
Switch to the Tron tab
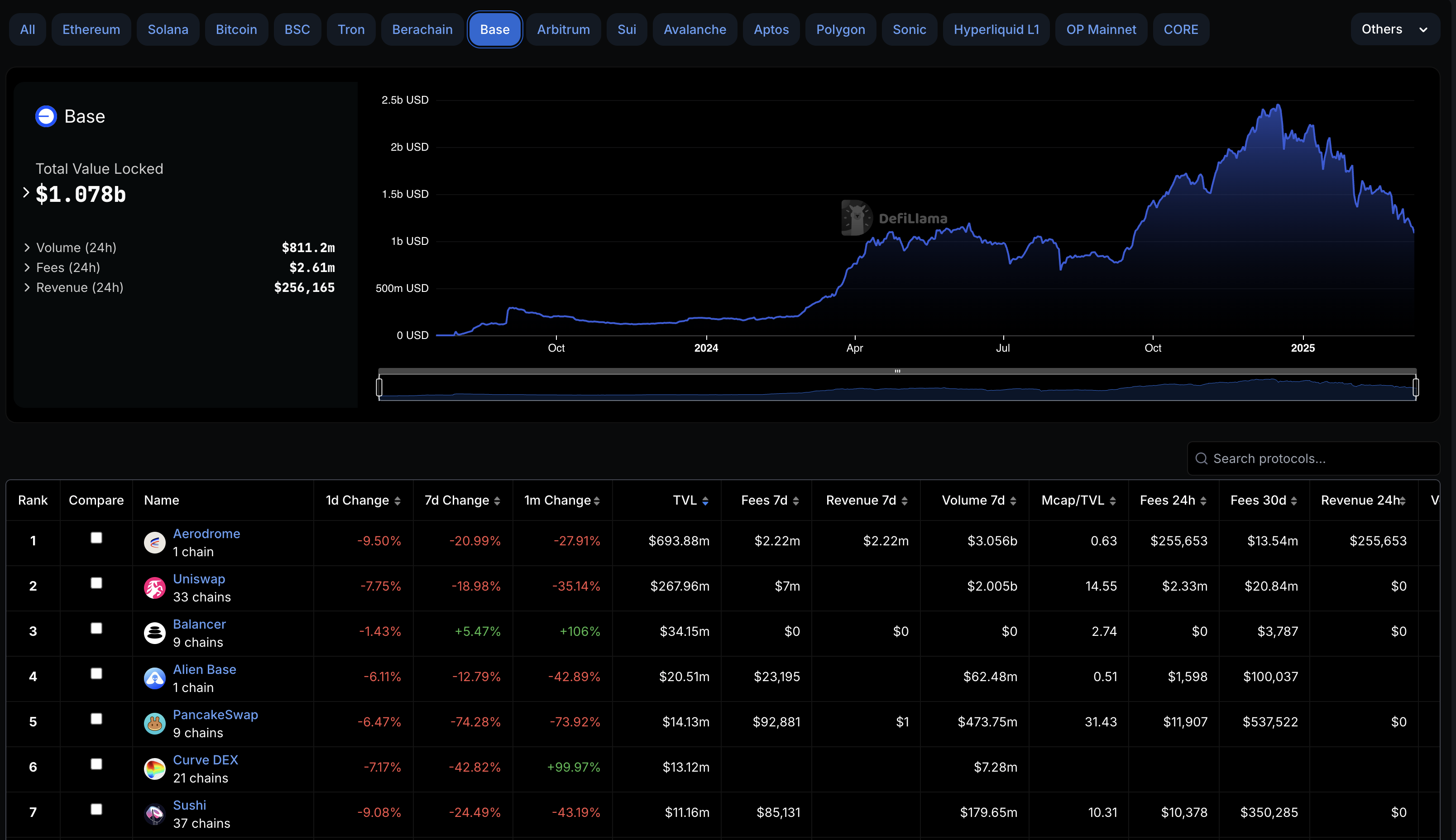351,29
